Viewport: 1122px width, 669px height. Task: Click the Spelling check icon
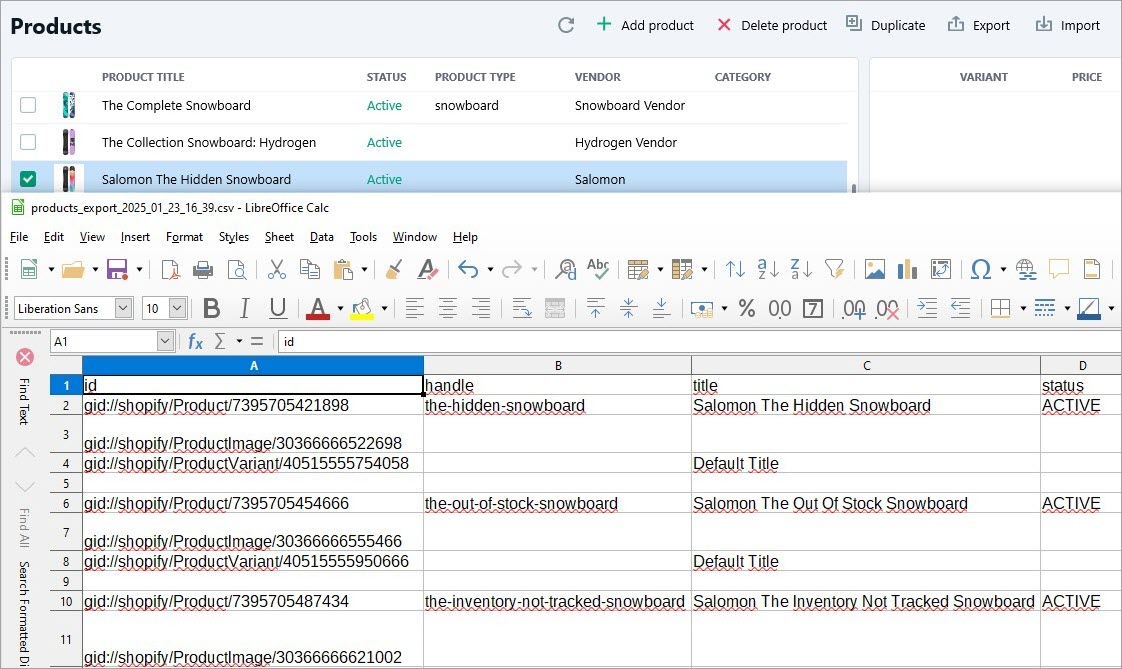pyautogui.click(x=598, y=270)
